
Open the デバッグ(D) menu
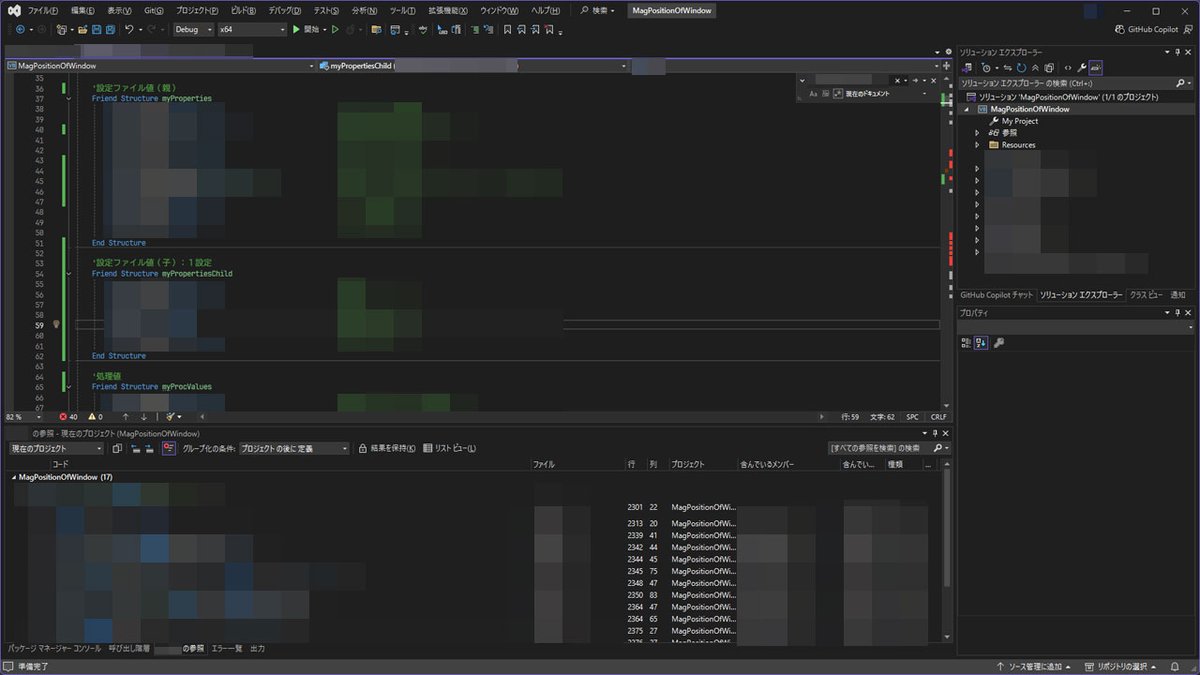285,10
